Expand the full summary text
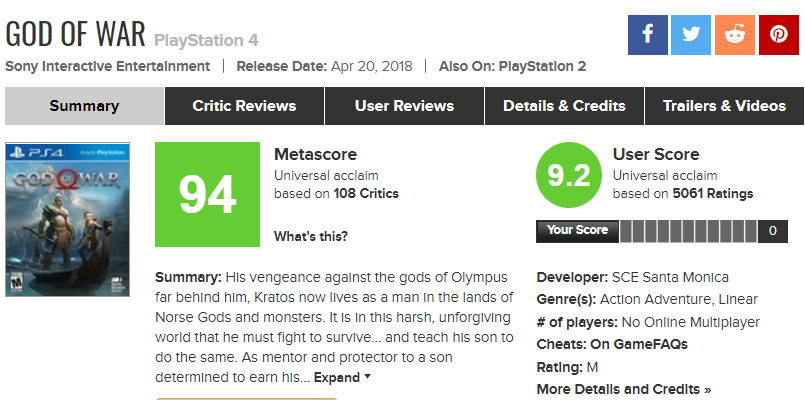Image resolution: width=805 pixels, height=400 pixels. [x=342, y=378]
